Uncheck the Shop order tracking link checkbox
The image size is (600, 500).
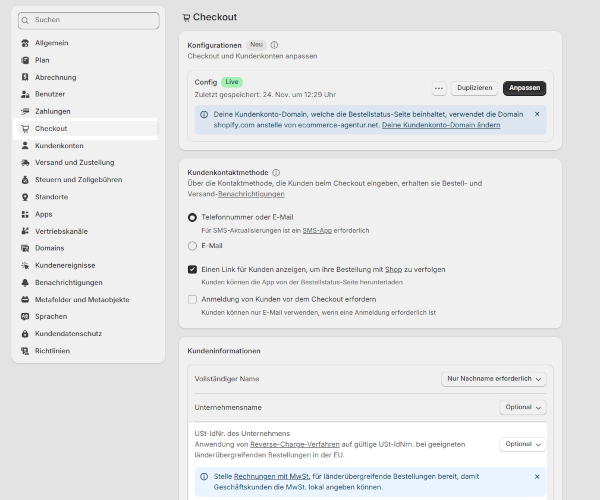pyautogui.click(x=193, y=269)
